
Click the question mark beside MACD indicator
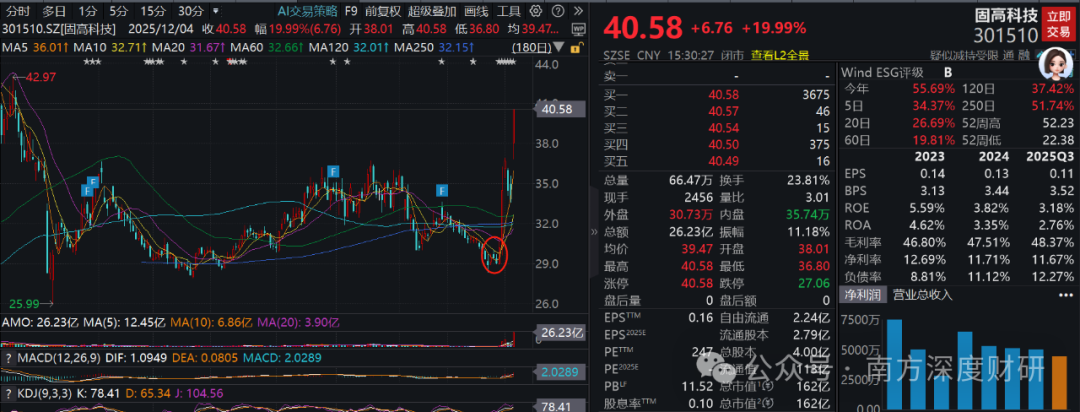8,357
